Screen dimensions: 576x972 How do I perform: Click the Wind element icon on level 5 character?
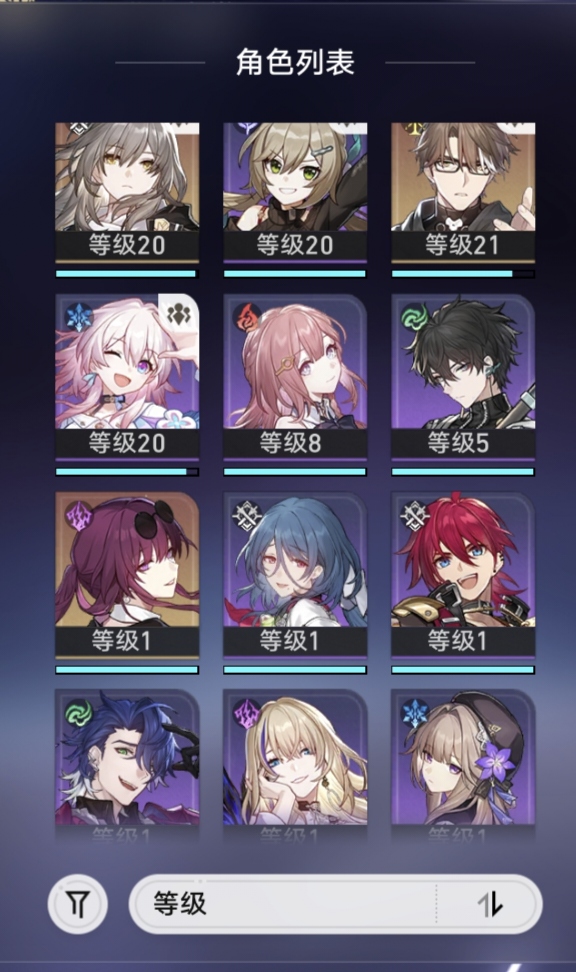[414, 317]
